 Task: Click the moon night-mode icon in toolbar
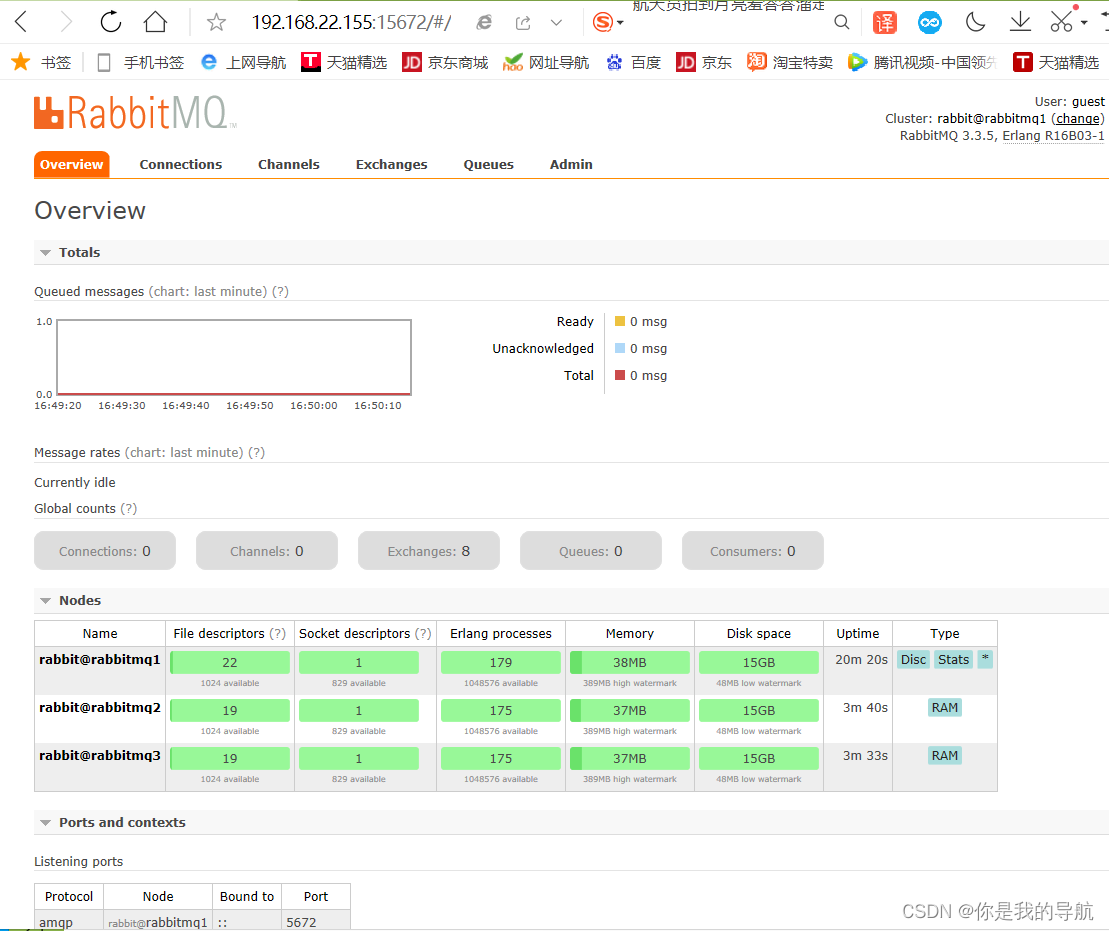point(974,21)
